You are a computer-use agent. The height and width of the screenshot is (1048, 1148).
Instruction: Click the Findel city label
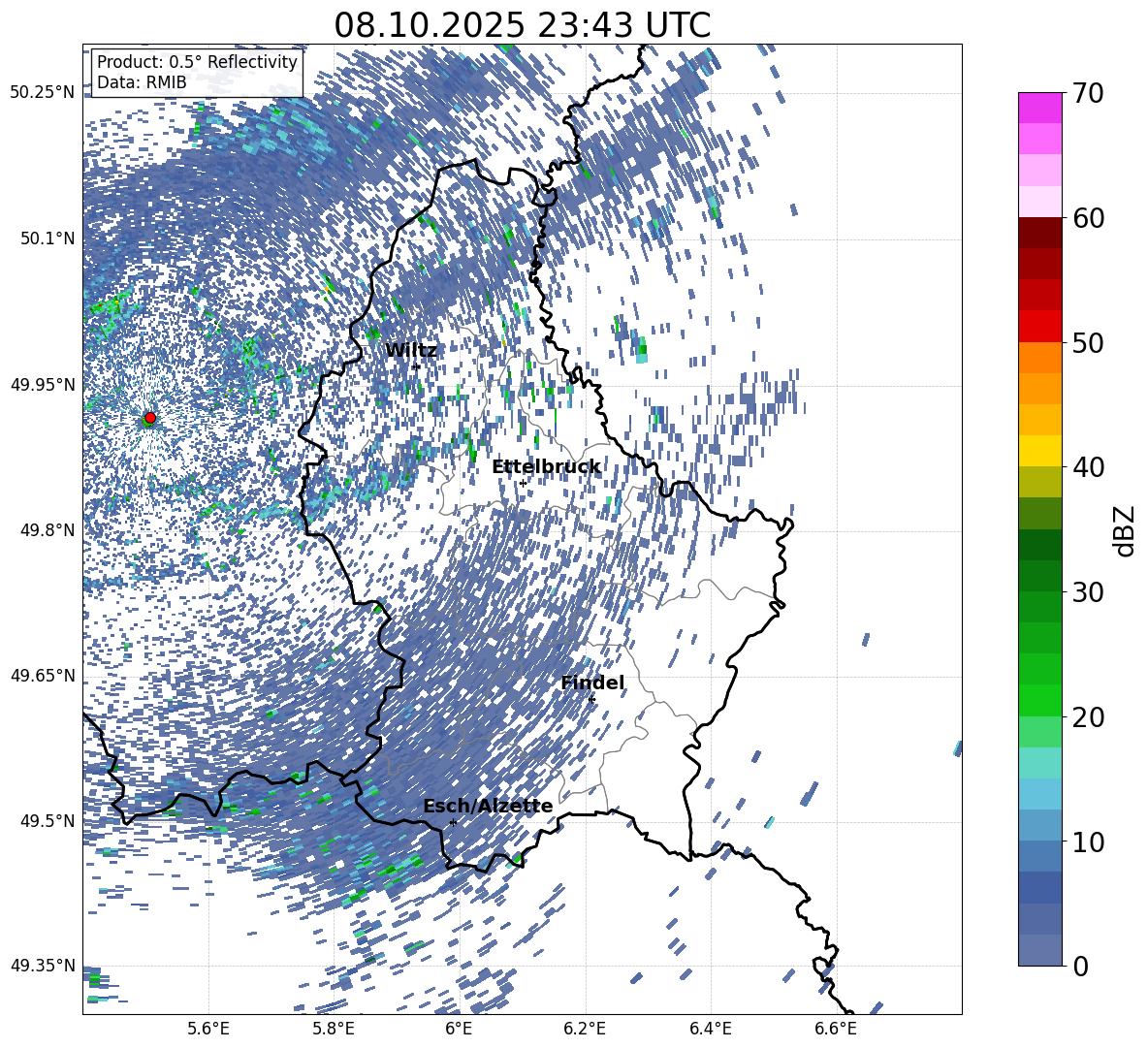pos(592,683)
